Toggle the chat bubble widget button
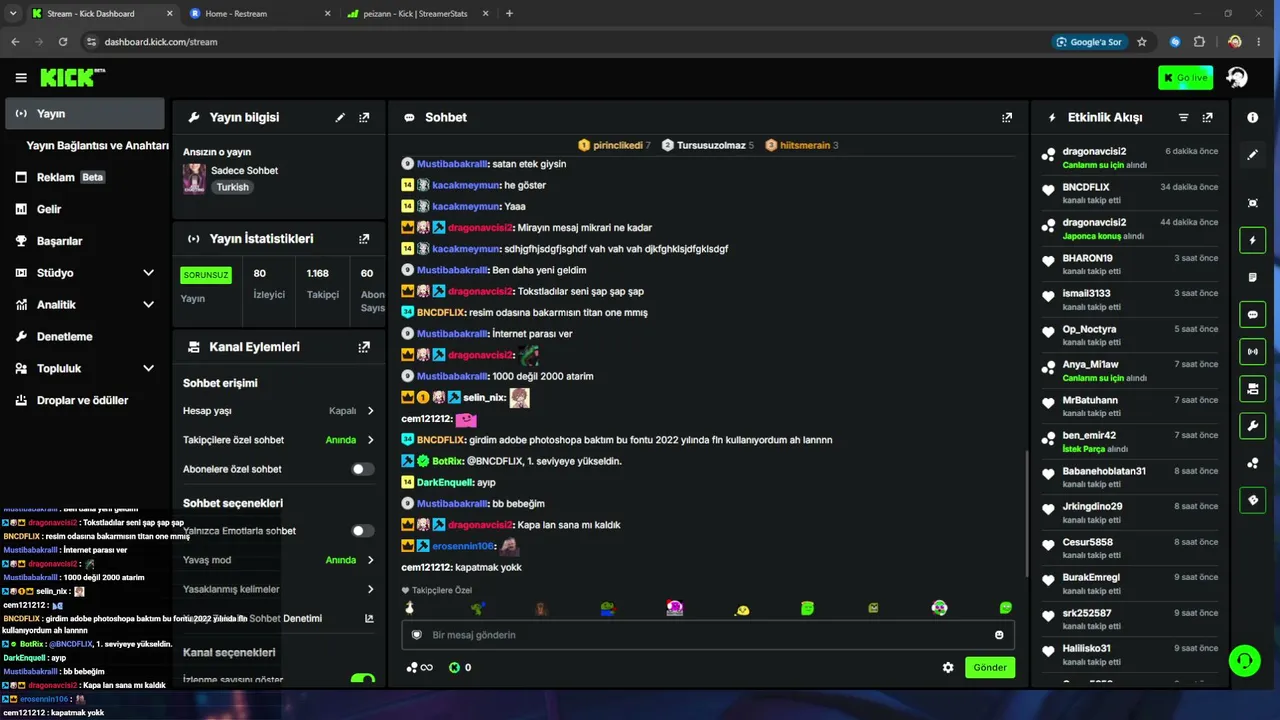Image resolution: width=1280 pixels, height=720 pixels. (x=1253, y=315)
